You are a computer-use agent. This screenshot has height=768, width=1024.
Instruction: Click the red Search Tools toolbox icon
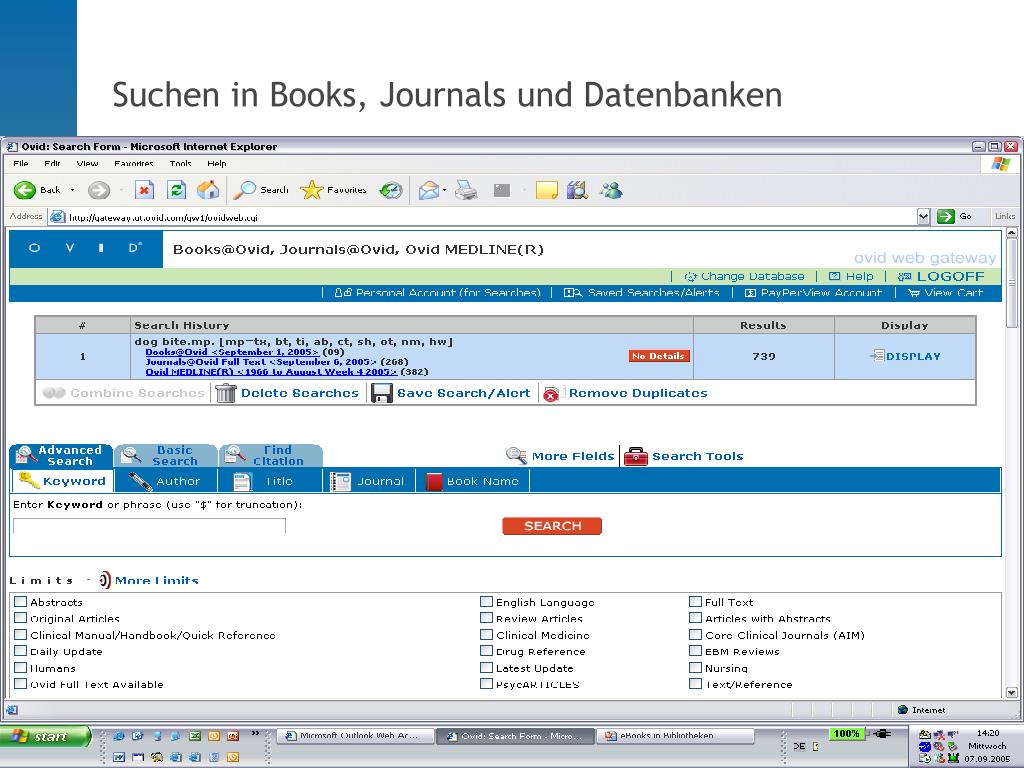[635, 456]
